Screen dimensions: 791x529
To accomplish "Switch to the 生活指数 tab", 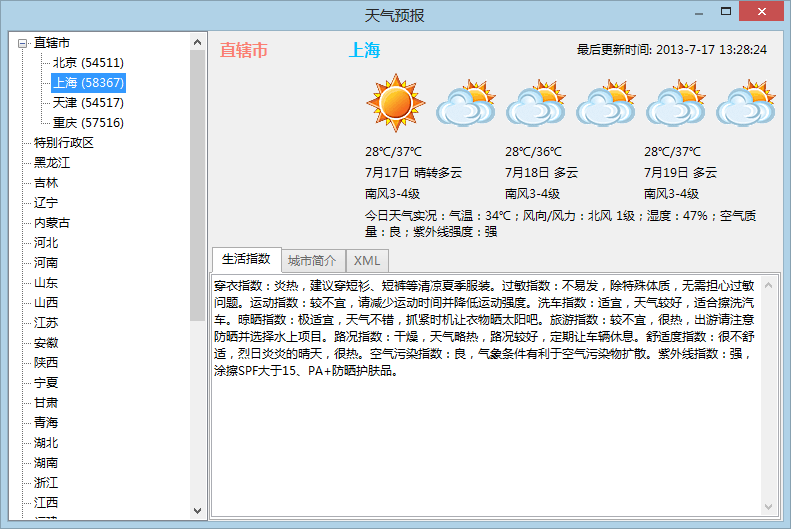I will (x=246, y=259).
